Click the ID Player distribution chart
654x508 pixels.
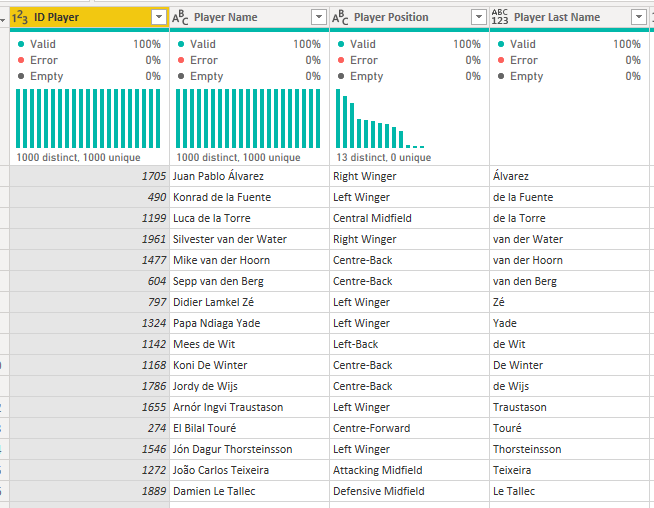88,118
